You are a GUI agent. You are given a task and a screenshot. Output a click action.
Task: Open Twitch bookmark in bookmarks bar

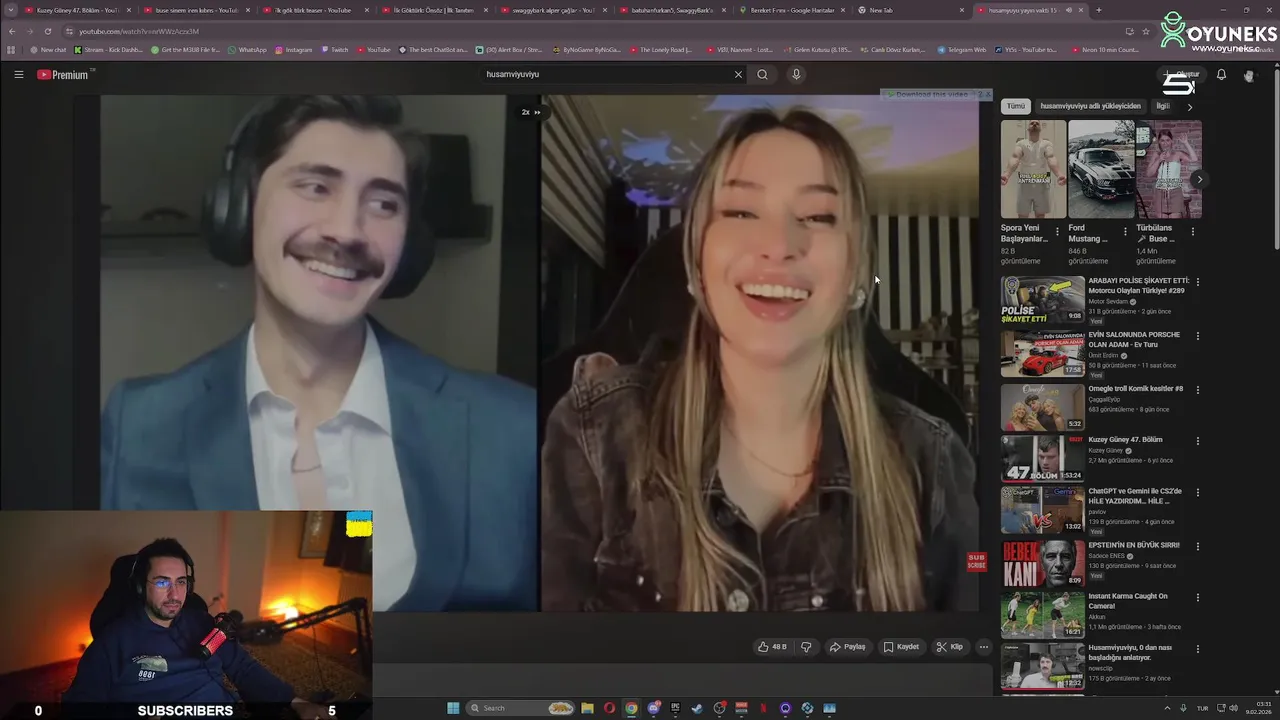coord(335,49)
